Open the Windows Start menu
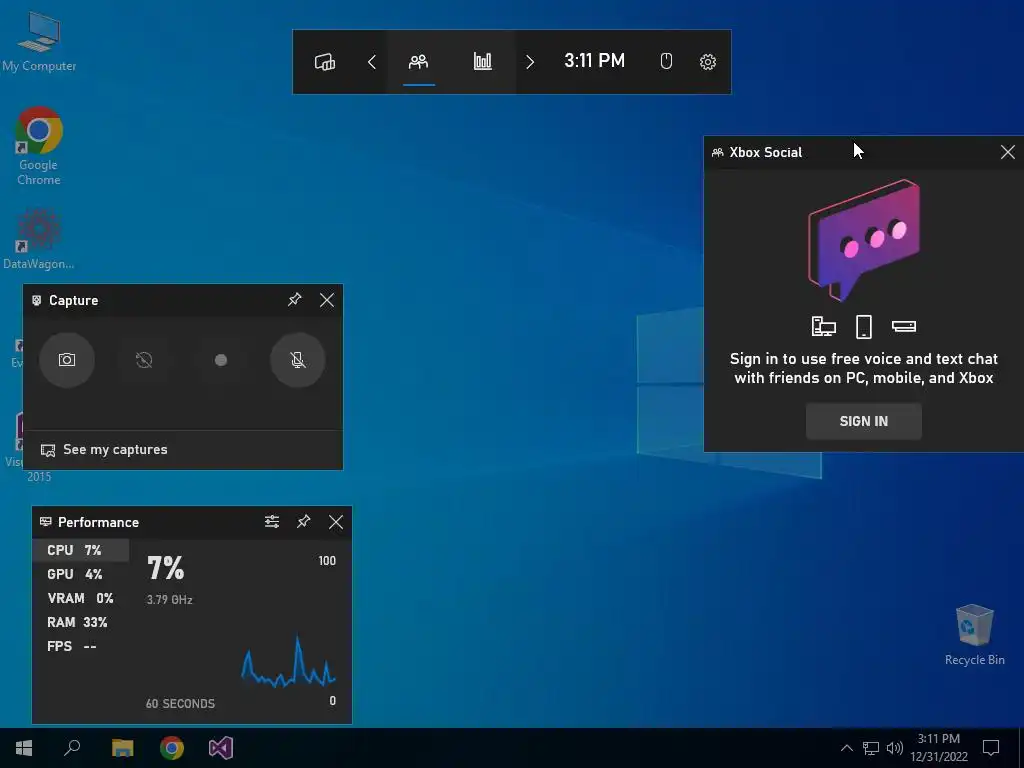This screenshot has width=1024, height=768. pos(24,748)
